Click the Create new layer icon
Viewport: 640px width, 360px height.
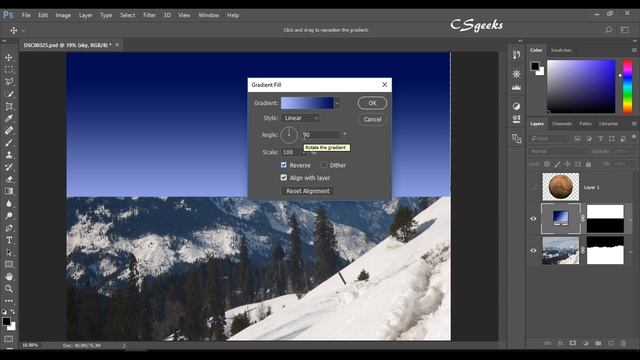tap(611, 343)
